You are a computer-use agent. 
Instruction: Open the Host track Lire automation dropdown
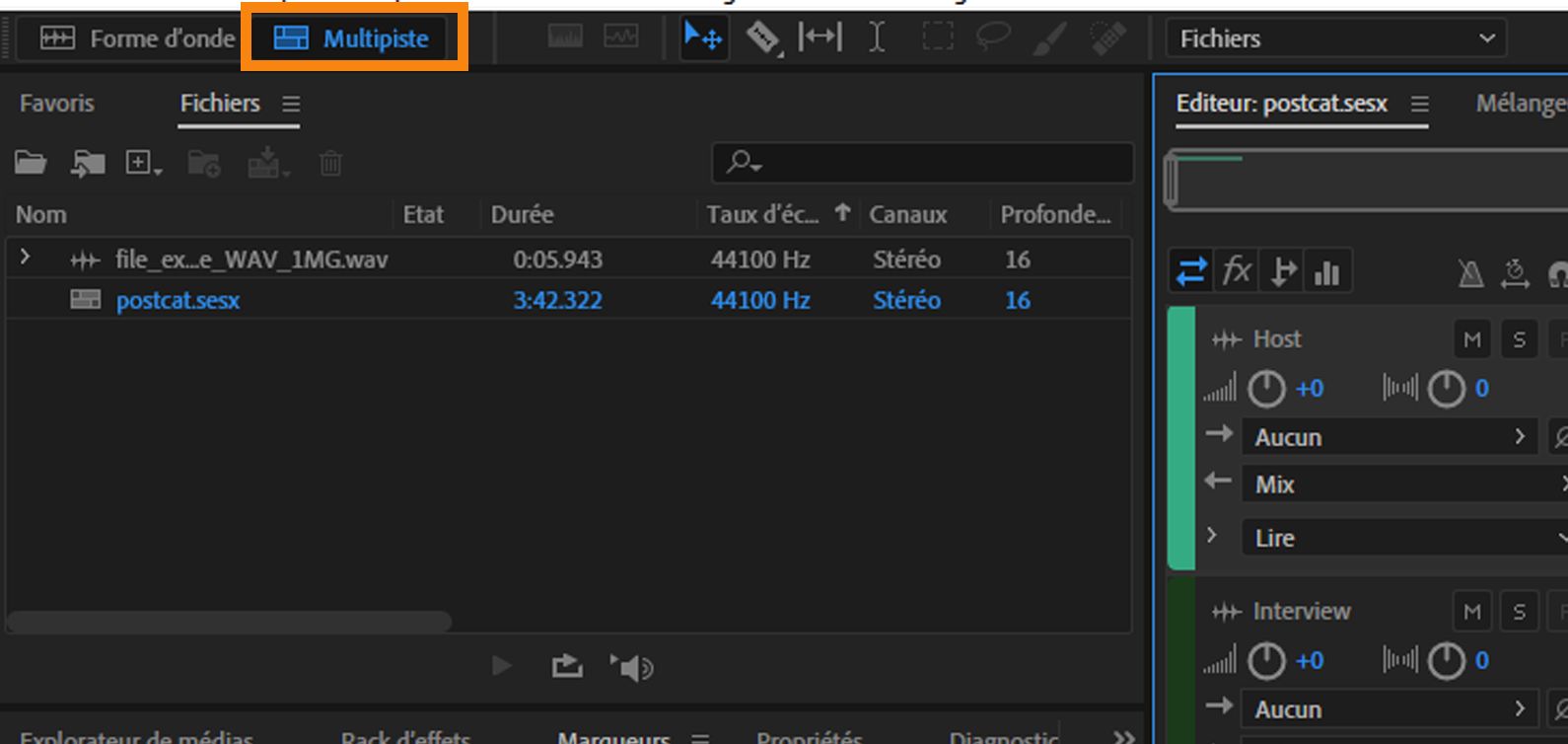pyautogui.click(x=1404, y=538)
